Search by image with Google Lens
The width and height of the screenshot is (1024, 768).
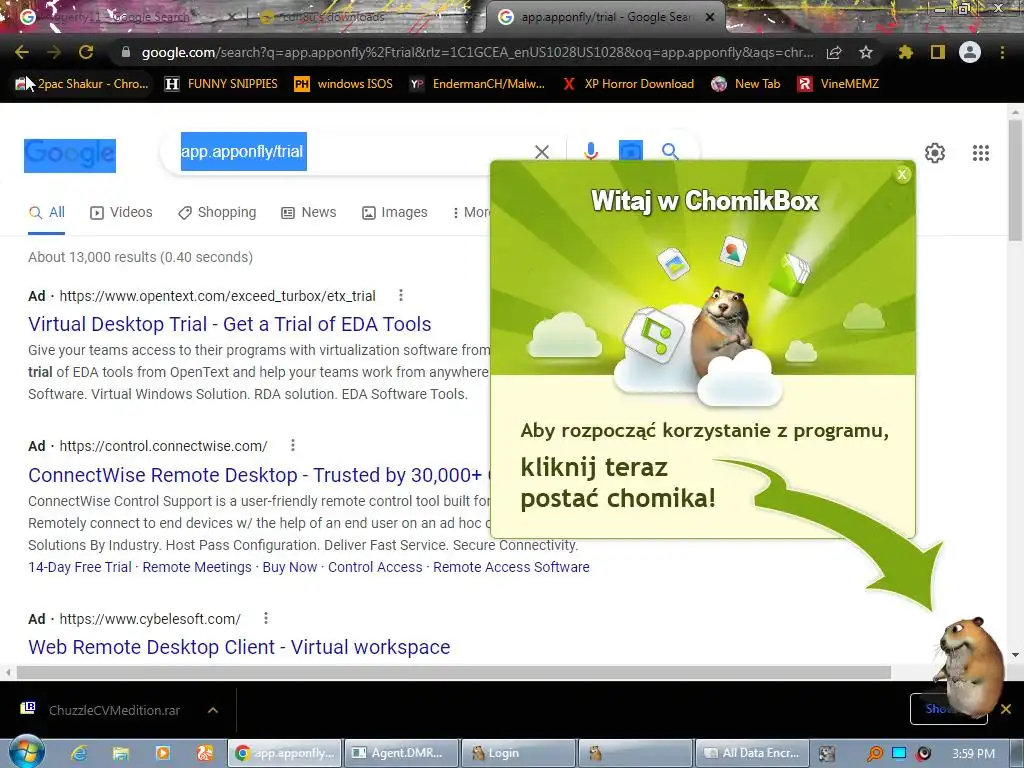[x=630, y=152]
